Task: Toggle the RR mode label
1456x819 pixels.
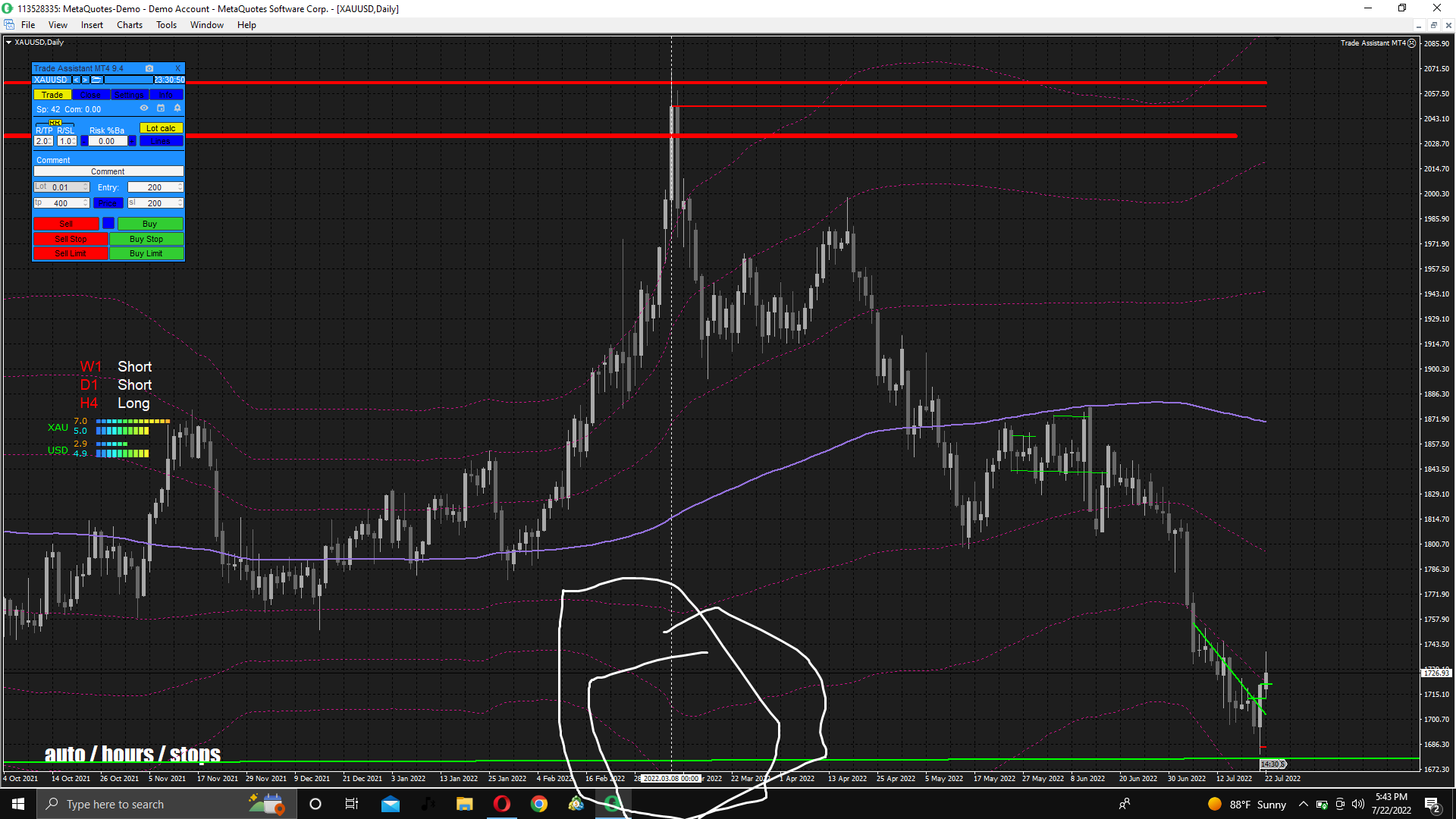Action: 55,123
